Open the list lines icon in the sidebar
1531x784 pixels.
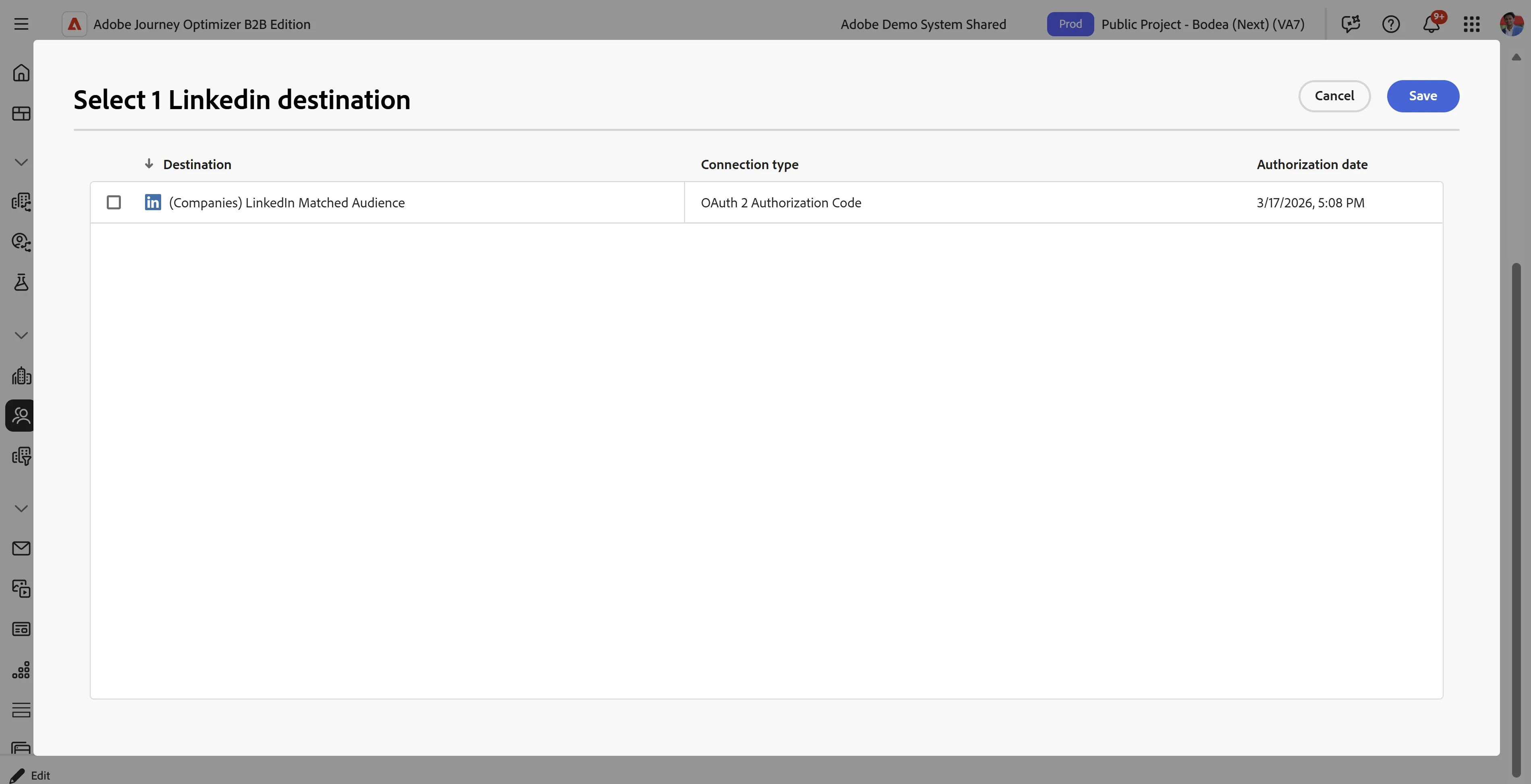pos(21,710)
